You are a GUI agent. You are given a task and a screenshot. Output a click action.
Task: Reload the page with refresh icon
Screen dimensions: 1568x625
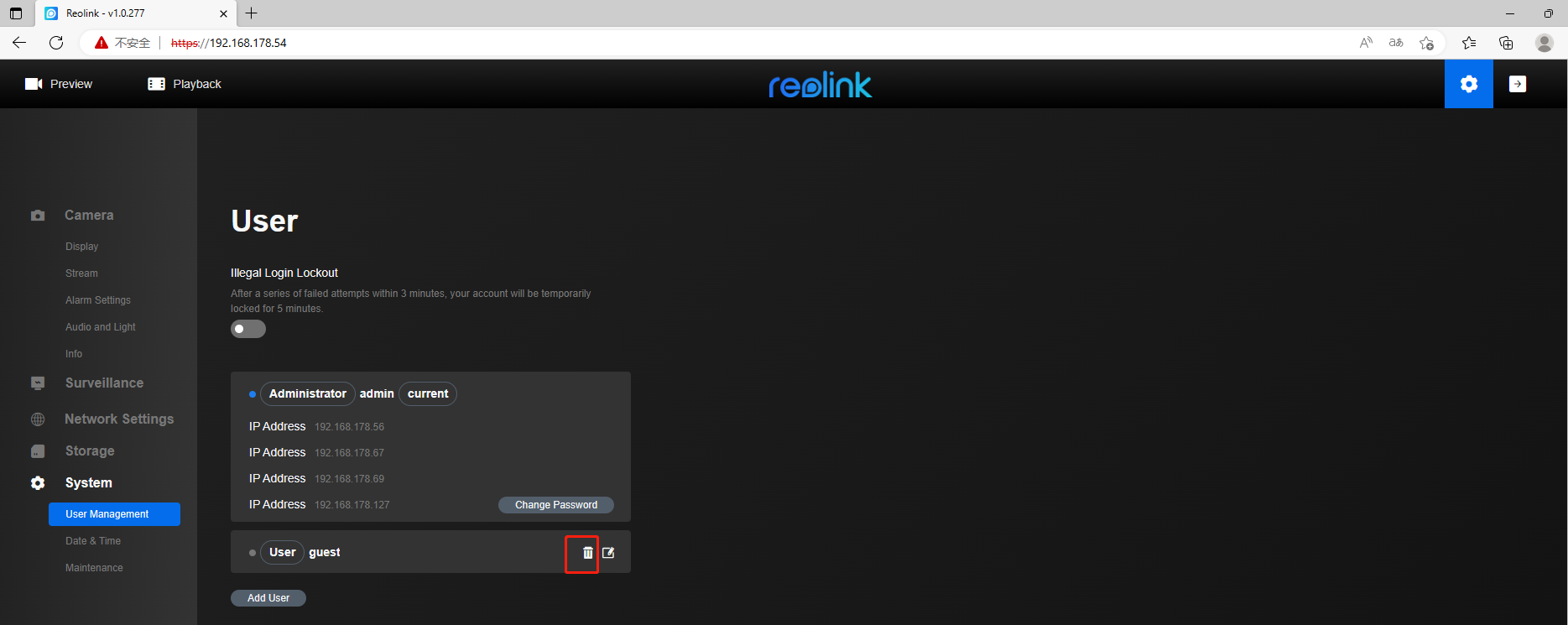pyautogui.click(x=56, y=43)
